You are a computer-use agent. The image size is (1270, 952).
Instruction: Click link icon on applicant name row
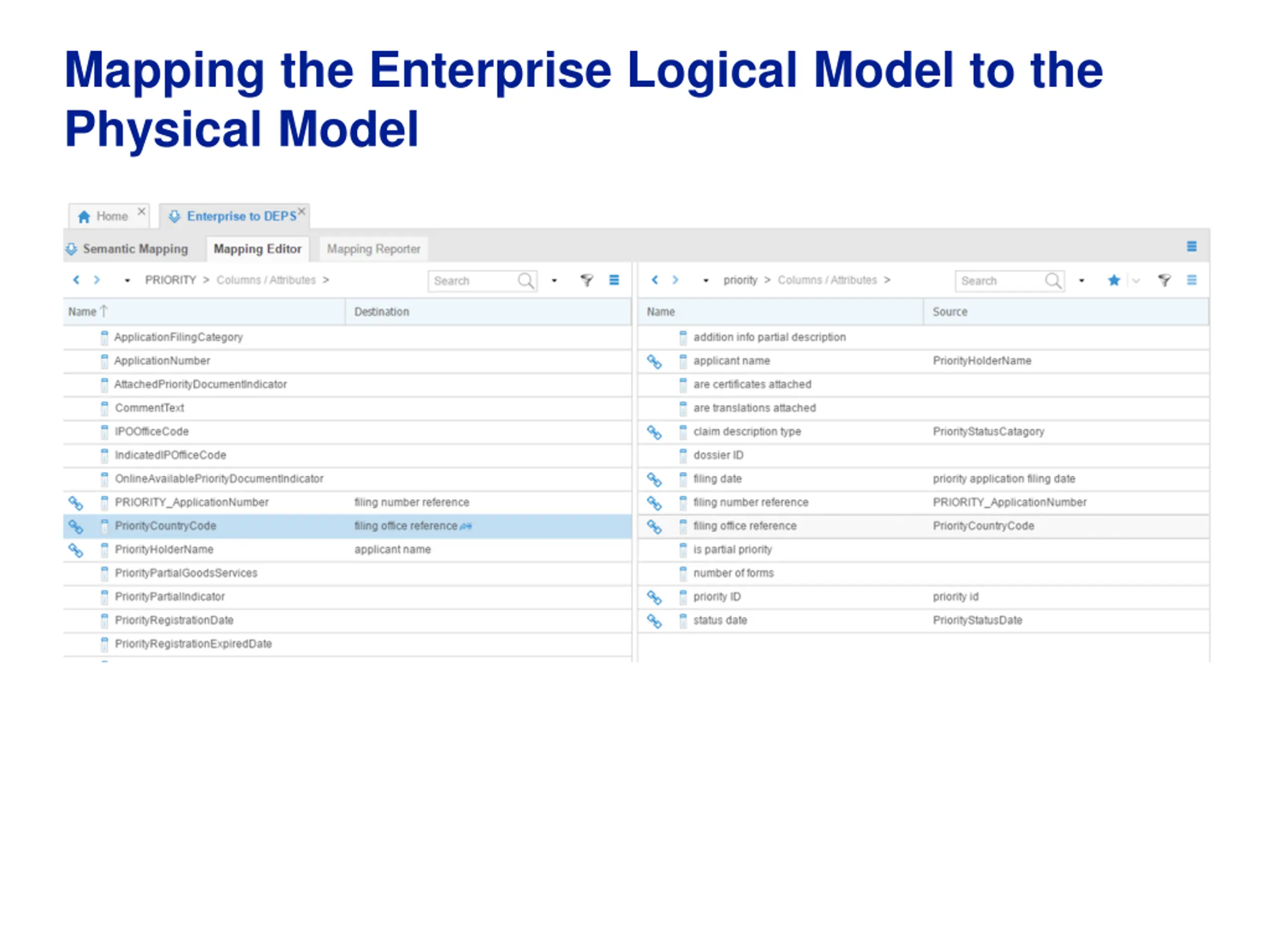point(654,362)
